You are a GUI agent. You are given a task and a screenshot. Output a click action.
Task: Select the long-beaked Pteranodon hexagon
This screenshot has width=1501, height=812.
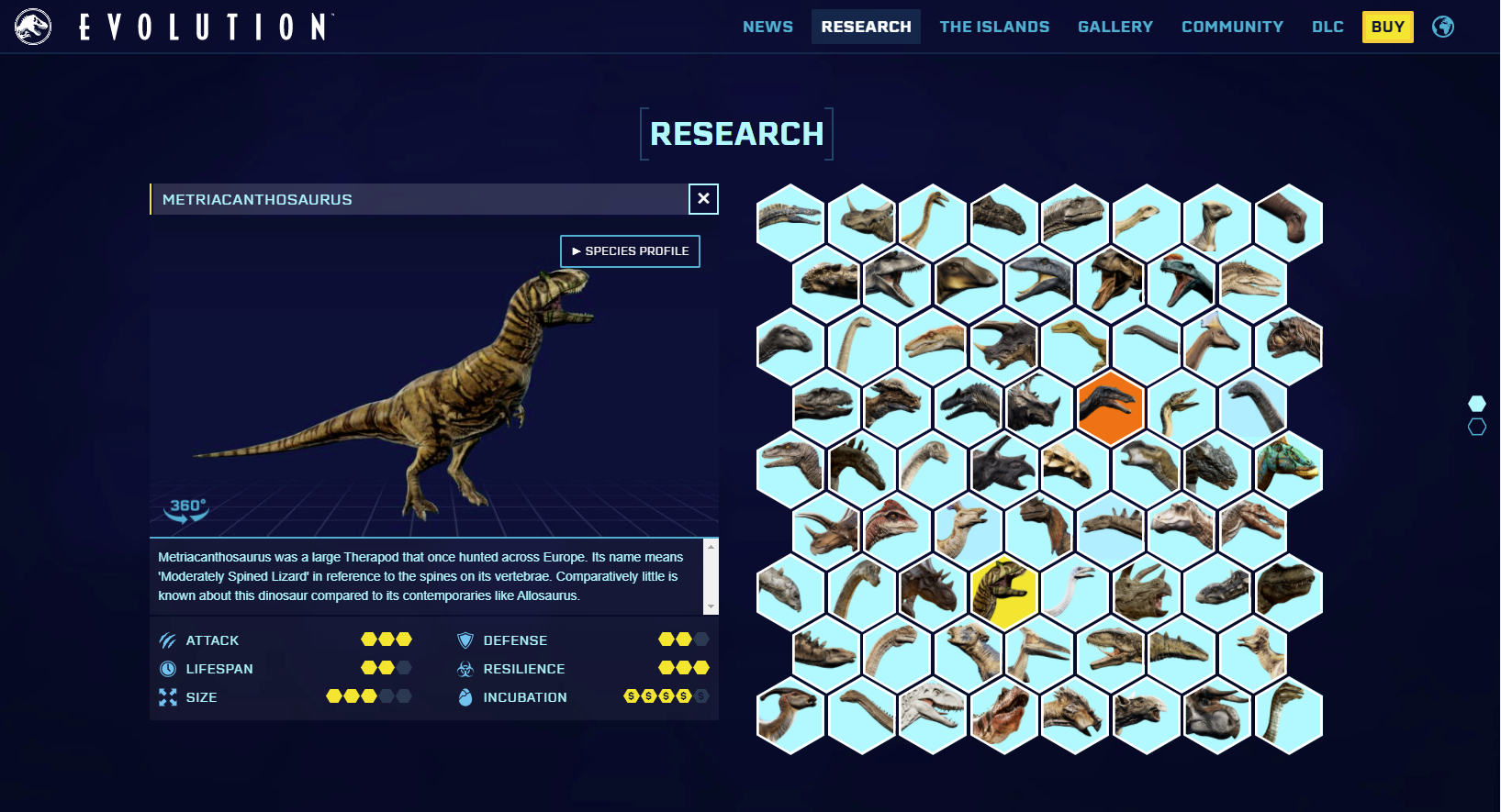coord(1038,653)
